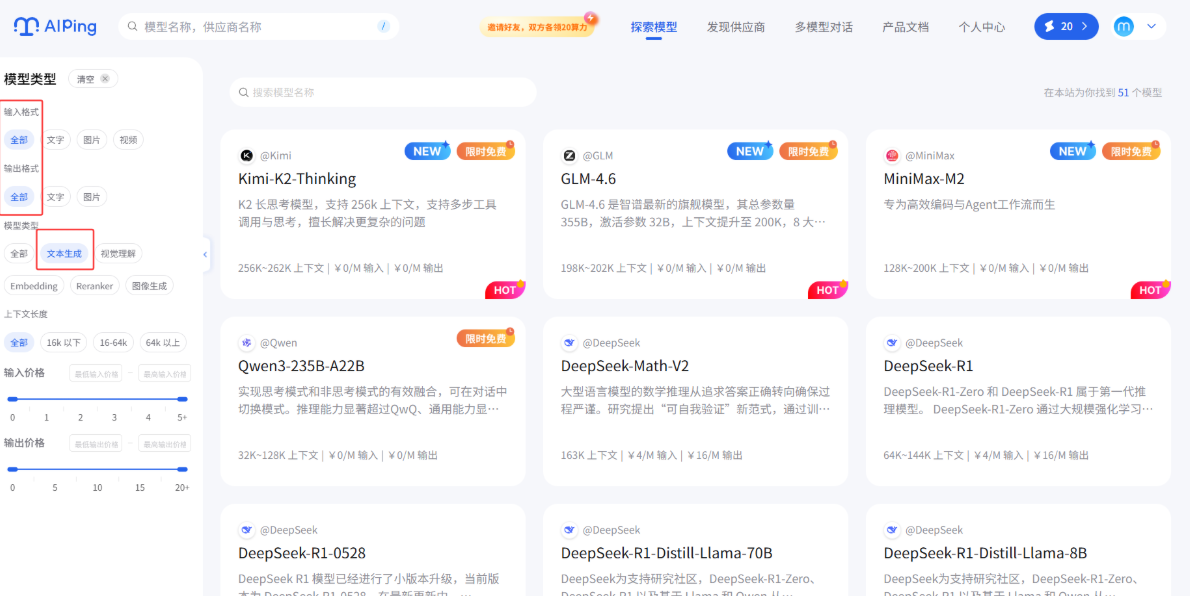Select the 文字 input format filter
The height and width of the screenshot is (597, 1190).
pyautogui.click(x=55, y=140)
